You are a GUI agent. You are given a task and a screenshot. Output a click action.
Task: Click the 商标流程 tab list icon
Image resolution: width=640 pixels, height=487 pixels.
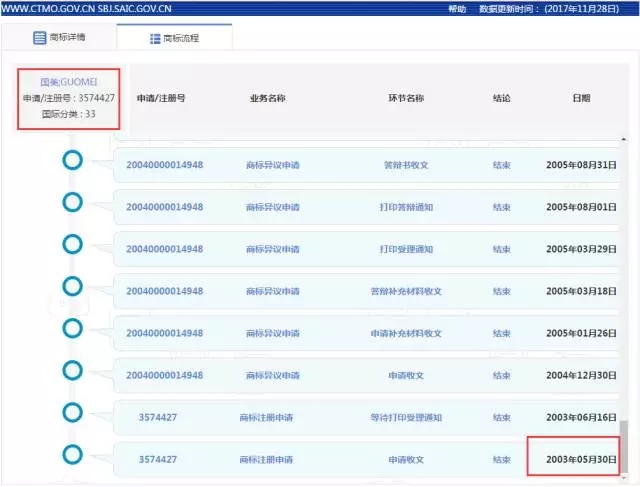pos(155,38)
